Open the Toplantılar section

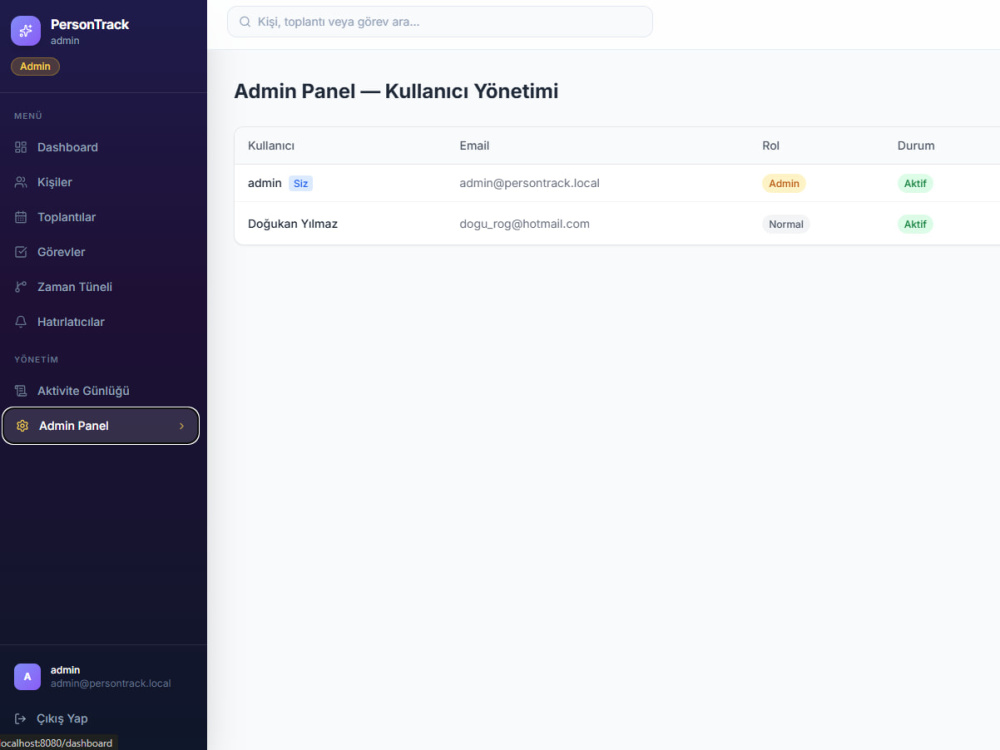tap(101, 217)
